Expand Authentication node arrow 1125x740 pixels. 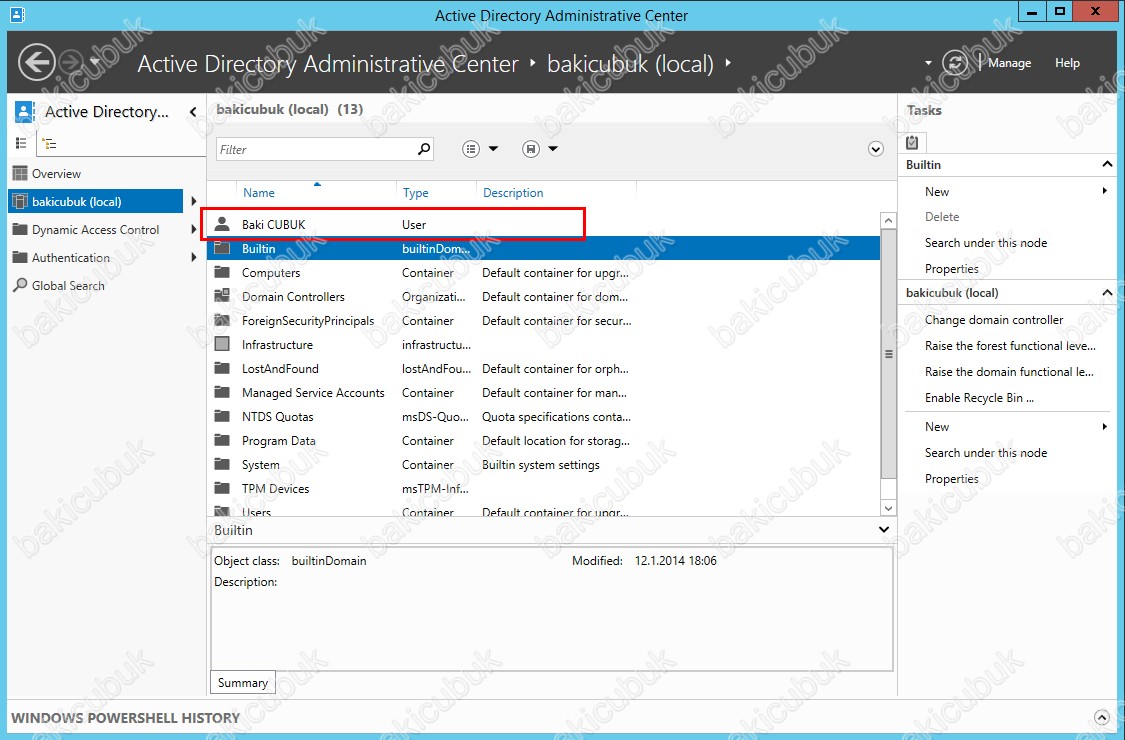pyautogui.click(x=194, y=257)
